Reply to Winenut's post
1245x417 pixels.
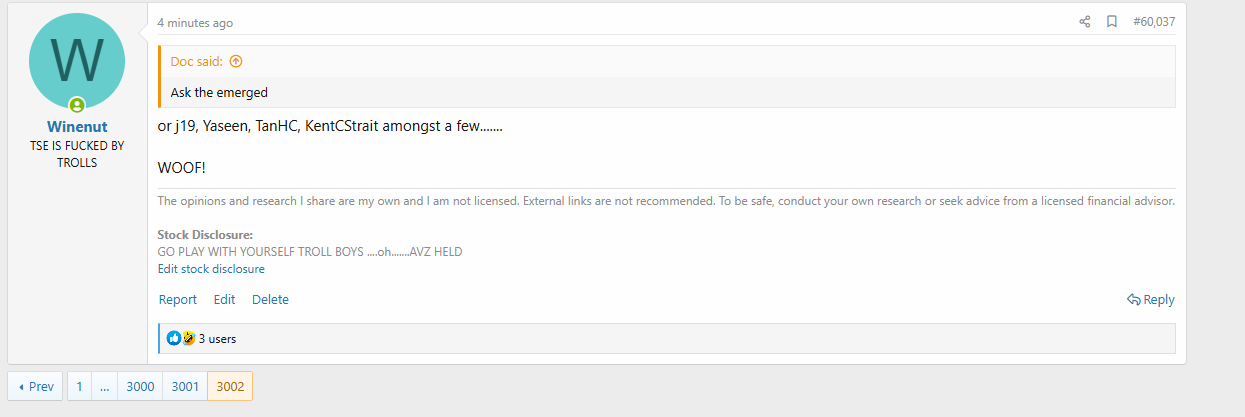1151,299
